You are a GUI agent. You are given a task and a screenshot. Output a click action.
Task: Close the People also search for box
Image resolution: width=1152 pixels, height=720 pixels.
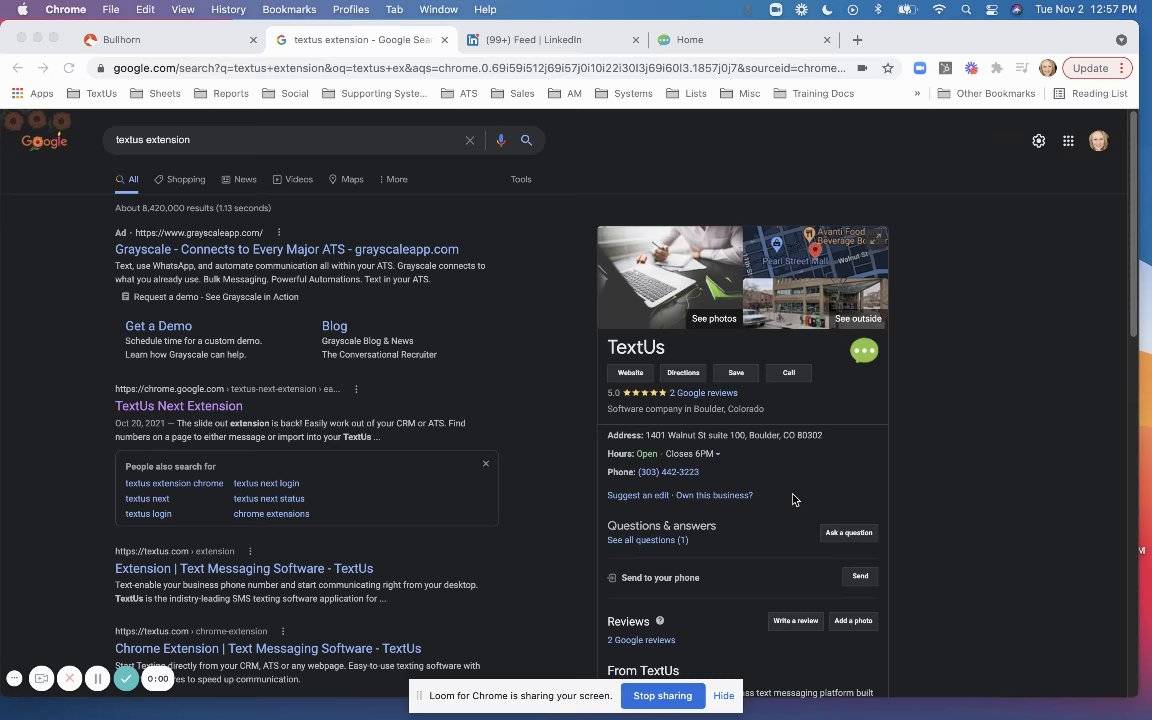486,464
